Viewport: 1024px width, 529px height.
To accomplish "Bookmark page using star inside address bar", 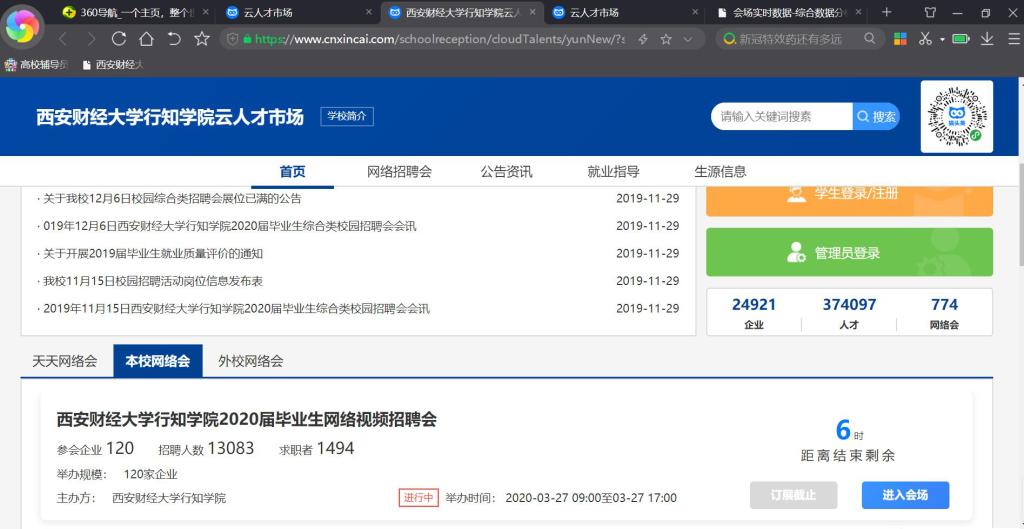I will pyautogui.click(x=666, y=40).
